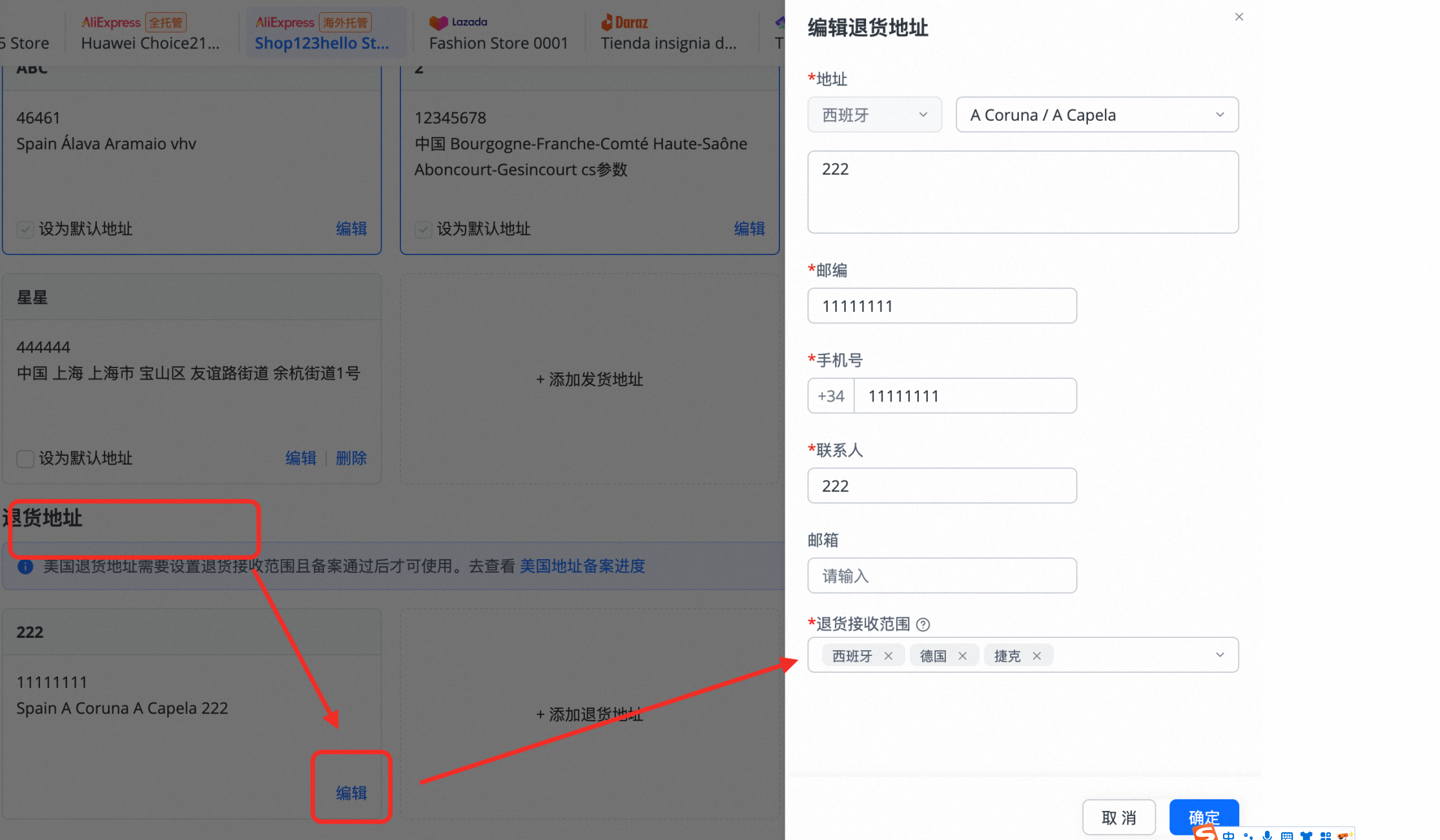
Task: Switch to the Tienda insignia Daraz store tab
Action: click(668, 43)
